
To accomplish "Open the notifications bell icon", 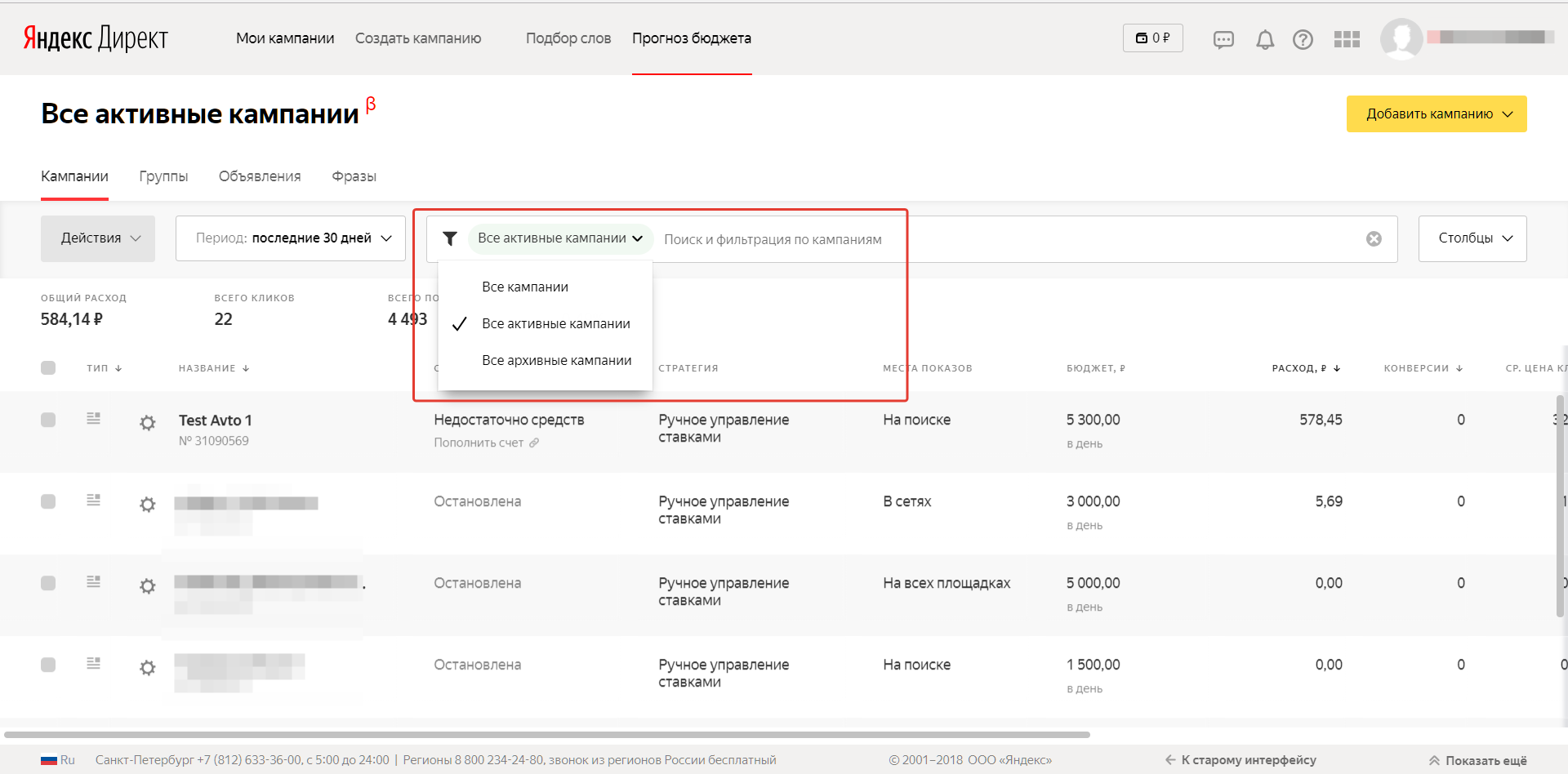I will pyautogui.click(x=1265, y=39).
